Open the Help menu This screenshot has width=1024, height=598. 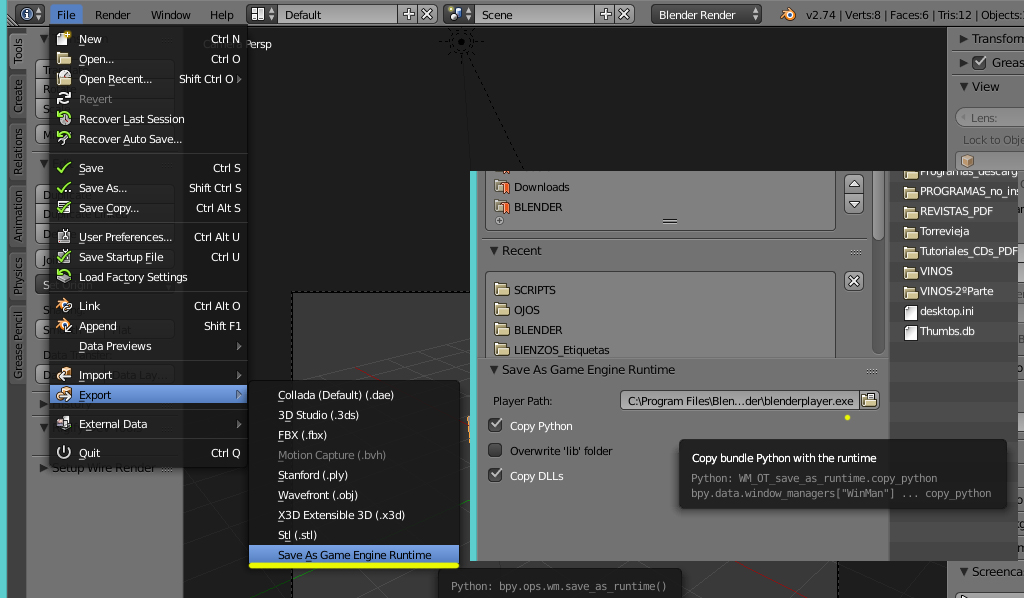point(221,14)
